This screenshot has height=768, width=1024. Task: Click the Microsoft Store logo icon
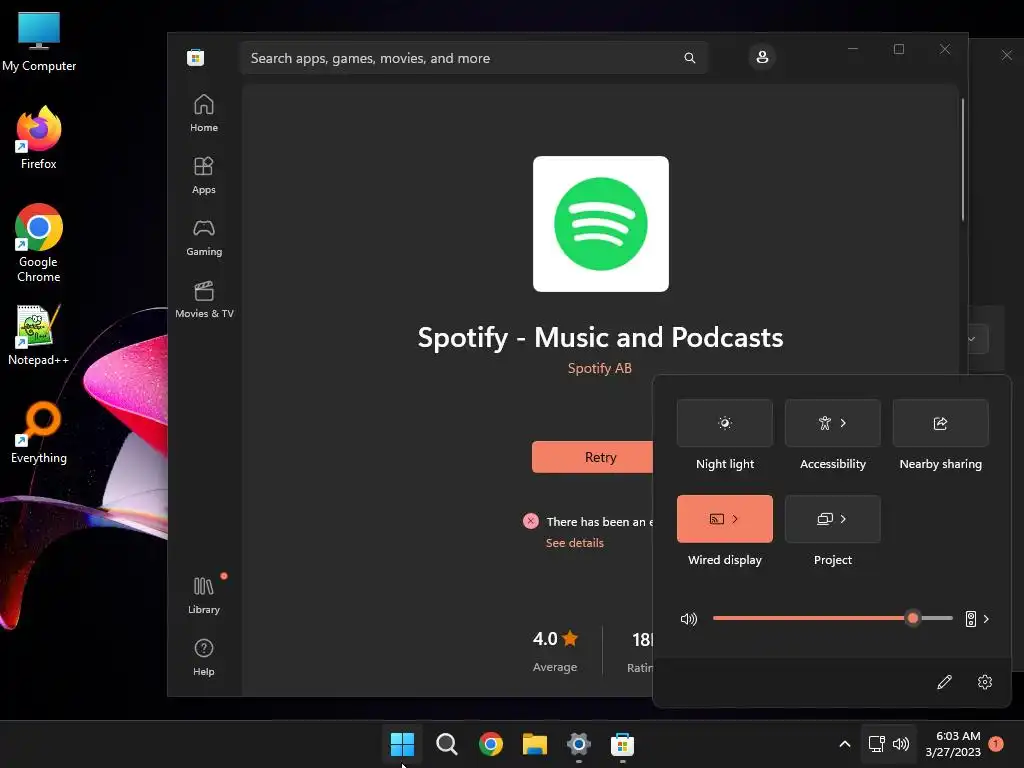point(195,57)
